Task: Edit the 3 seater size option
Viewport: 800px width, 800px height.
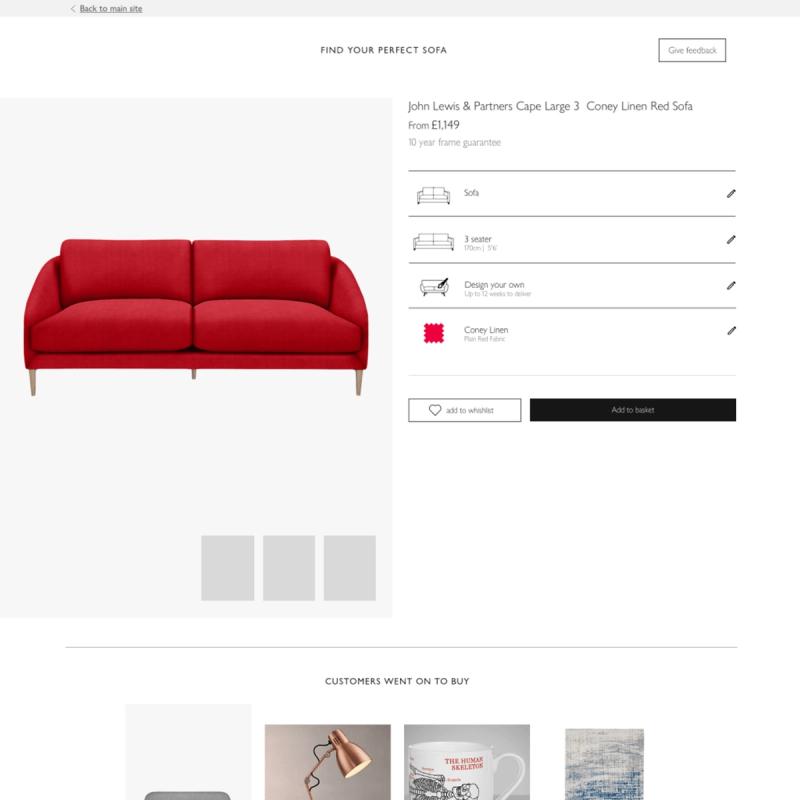Action: (x=731, y=239)
